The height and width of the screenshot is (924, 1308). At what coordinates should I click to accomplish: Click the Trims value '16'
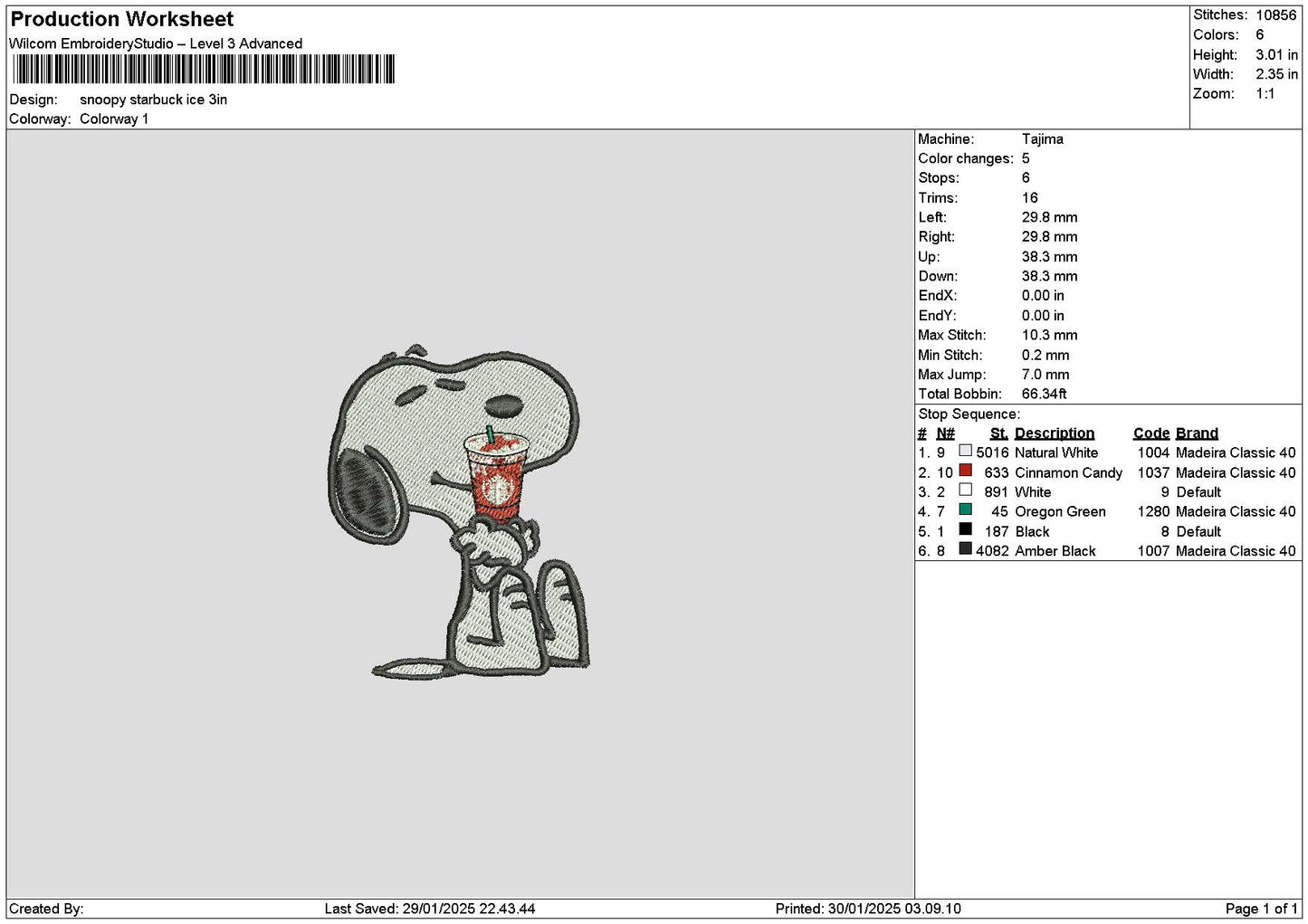click(1030, 198)
